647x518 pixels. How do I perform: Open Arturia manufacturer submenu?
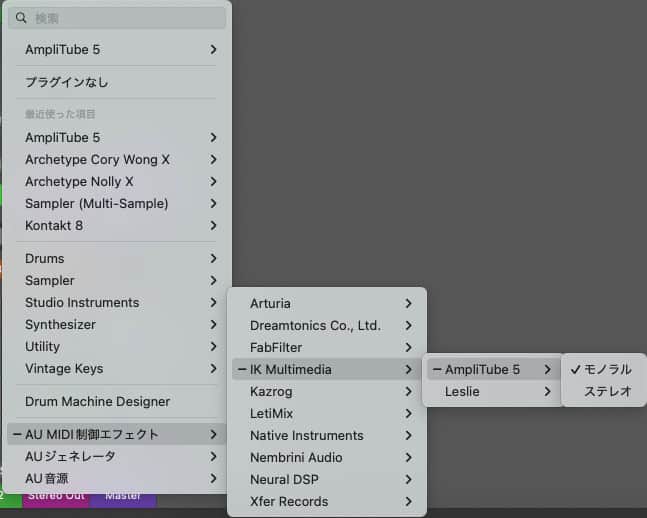[x=327, y=303]
